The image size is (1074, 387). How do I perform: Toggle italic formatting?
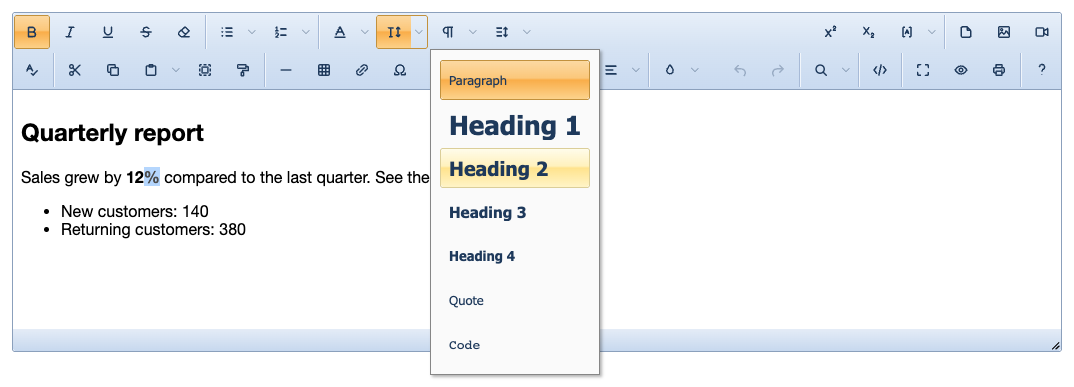[69, 32]
